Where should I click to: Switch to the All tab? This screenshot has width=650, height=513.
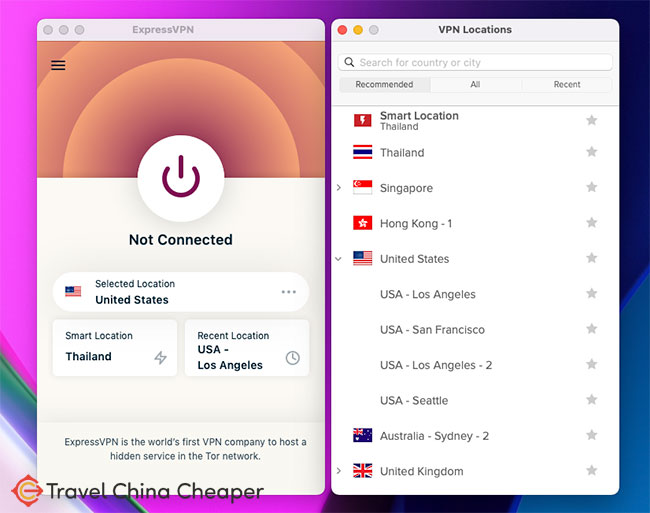(475, 85)
